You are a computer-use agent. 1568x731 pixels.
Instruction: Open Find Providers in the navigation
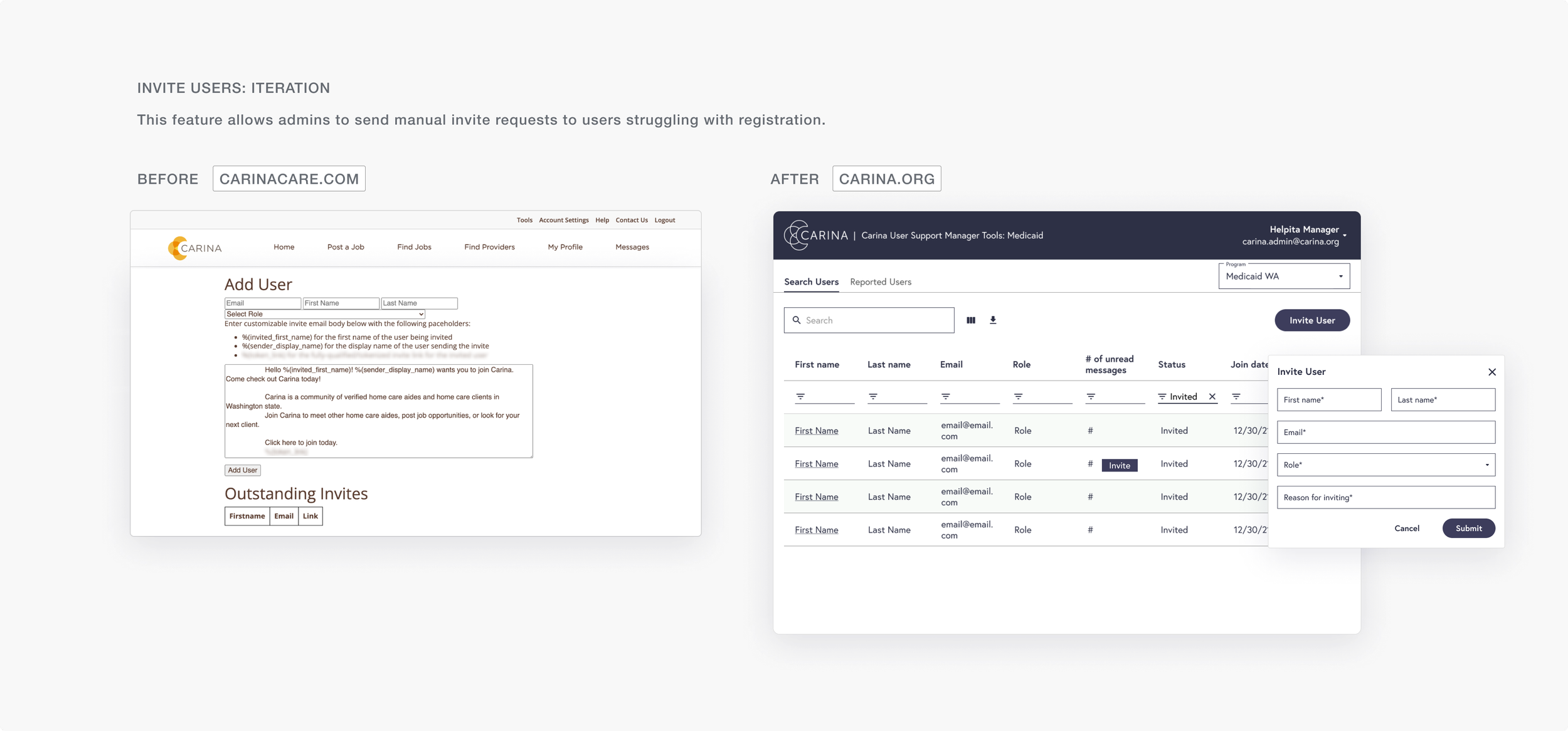click(x=489, y=247)
